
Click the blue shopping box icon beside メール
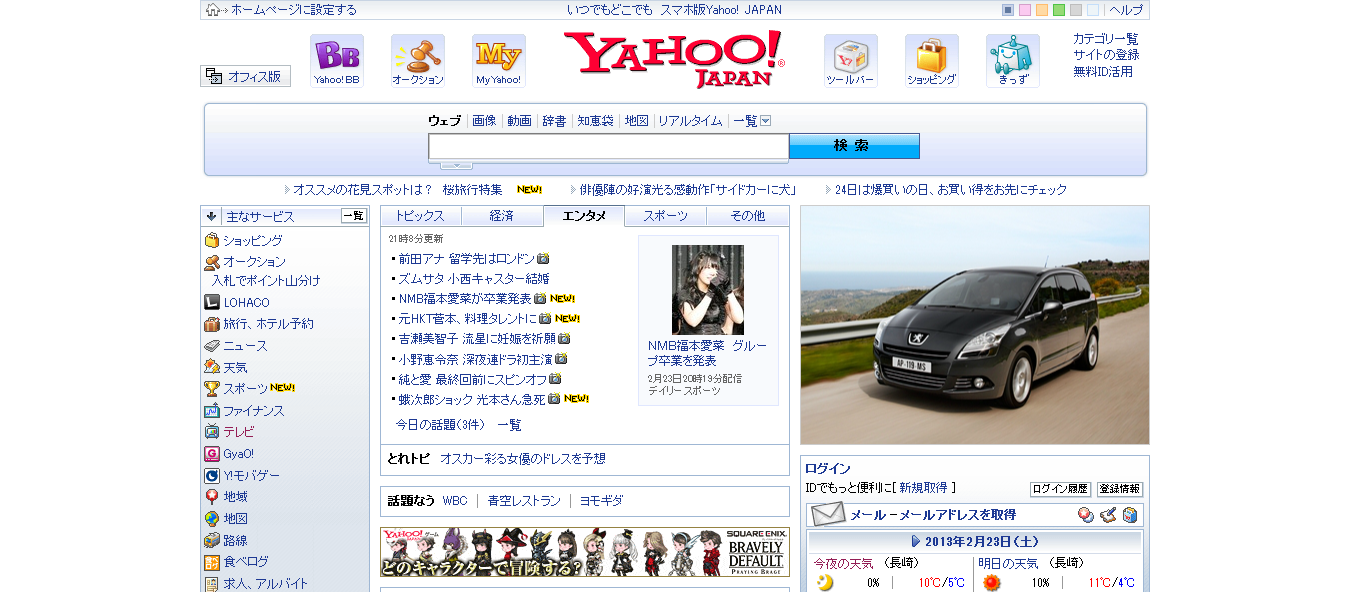1129,515
